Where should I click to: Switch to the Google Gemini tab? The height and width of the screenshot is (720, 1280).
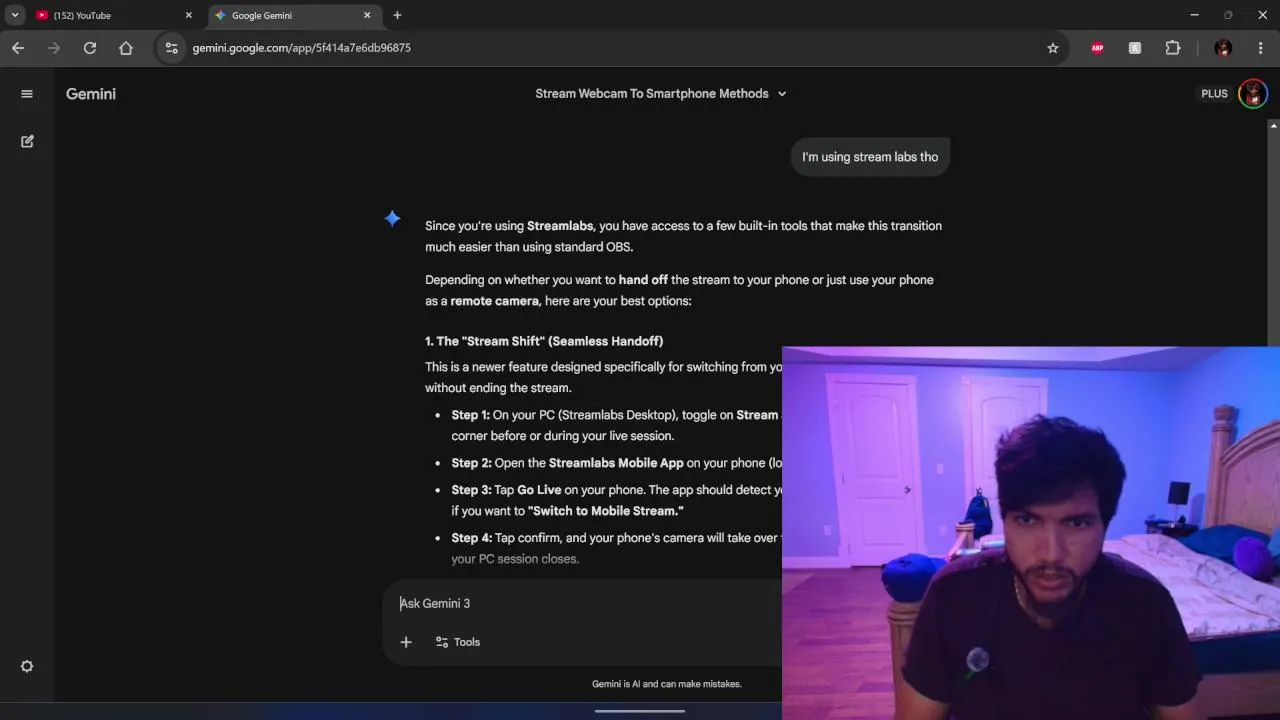coord(294,15)
